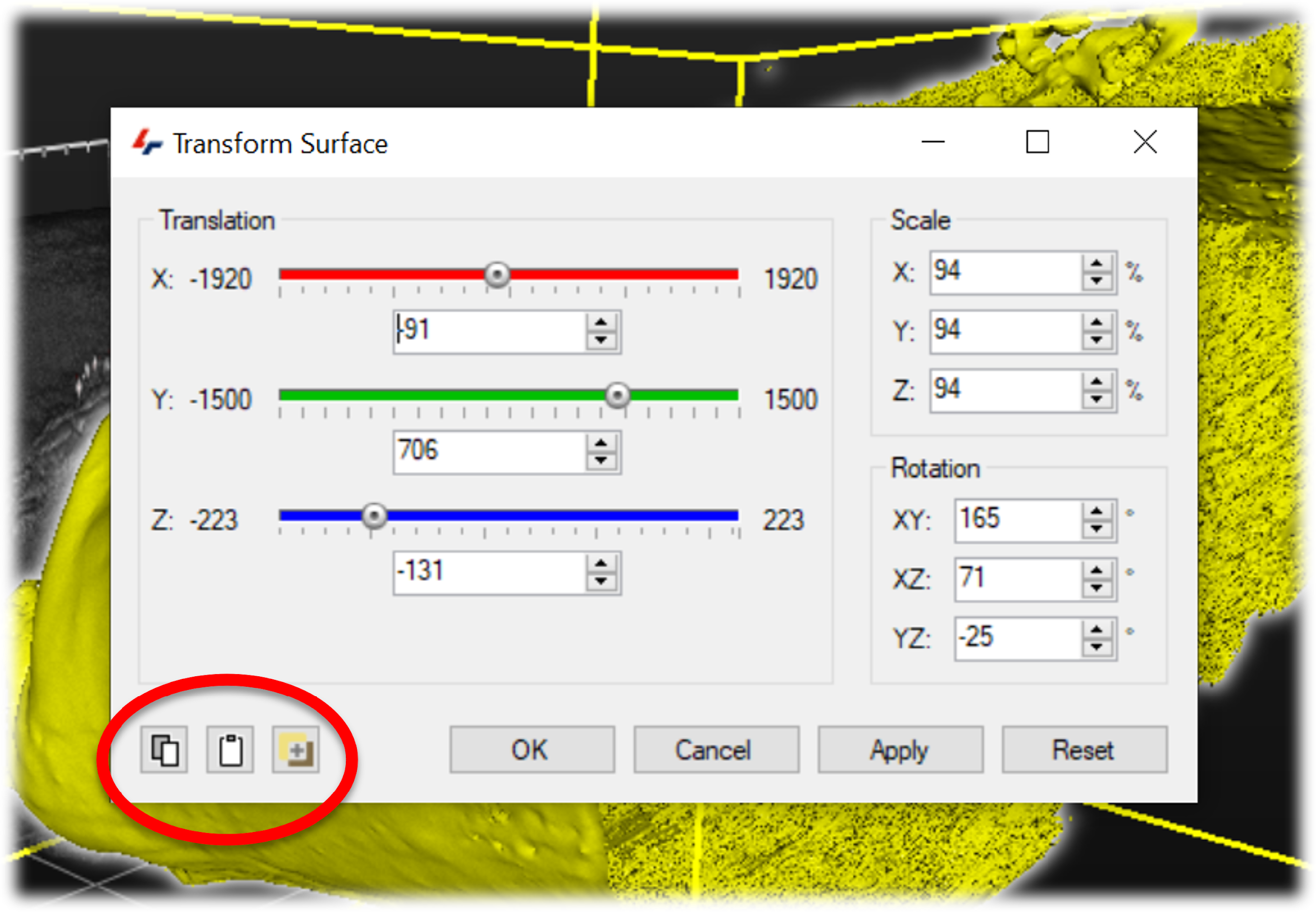Decrease Scale Z percentage down arrow
Image resolution: width=1316 pixels, height=912 pixels.
point(1096,399)
